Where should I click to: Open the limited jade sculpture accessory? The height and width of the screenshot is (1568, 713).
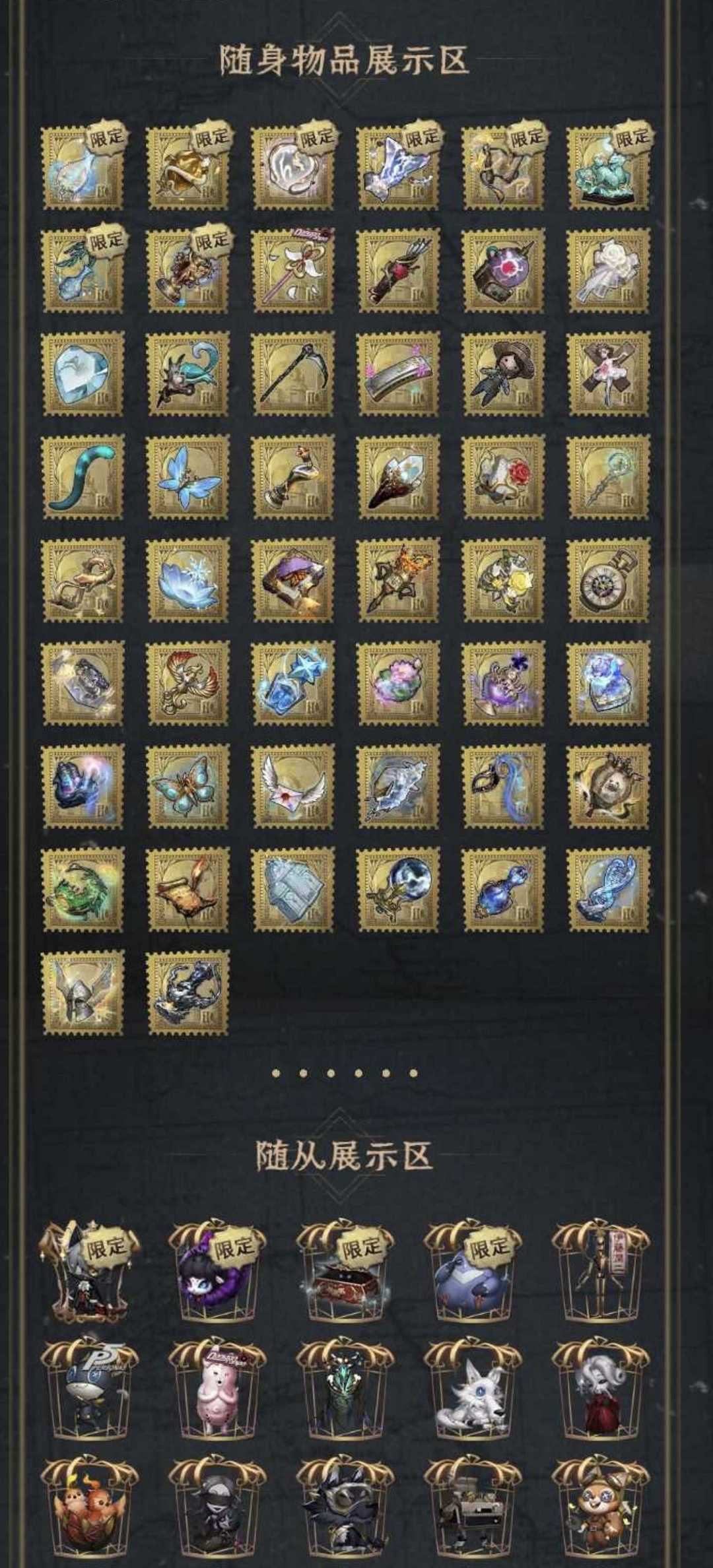pos(608,168)
